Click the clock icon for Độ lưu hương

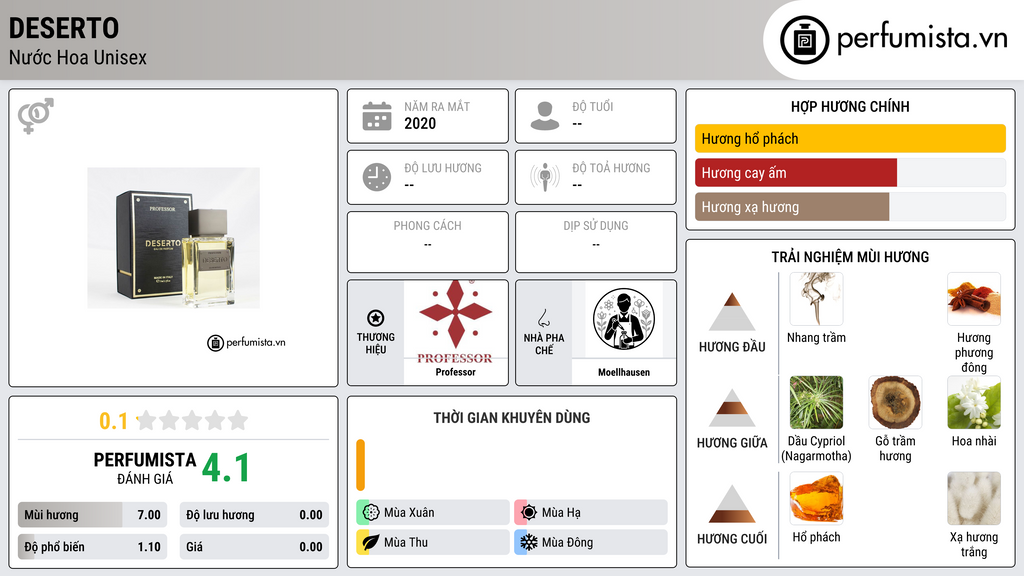tap(377, 177)
